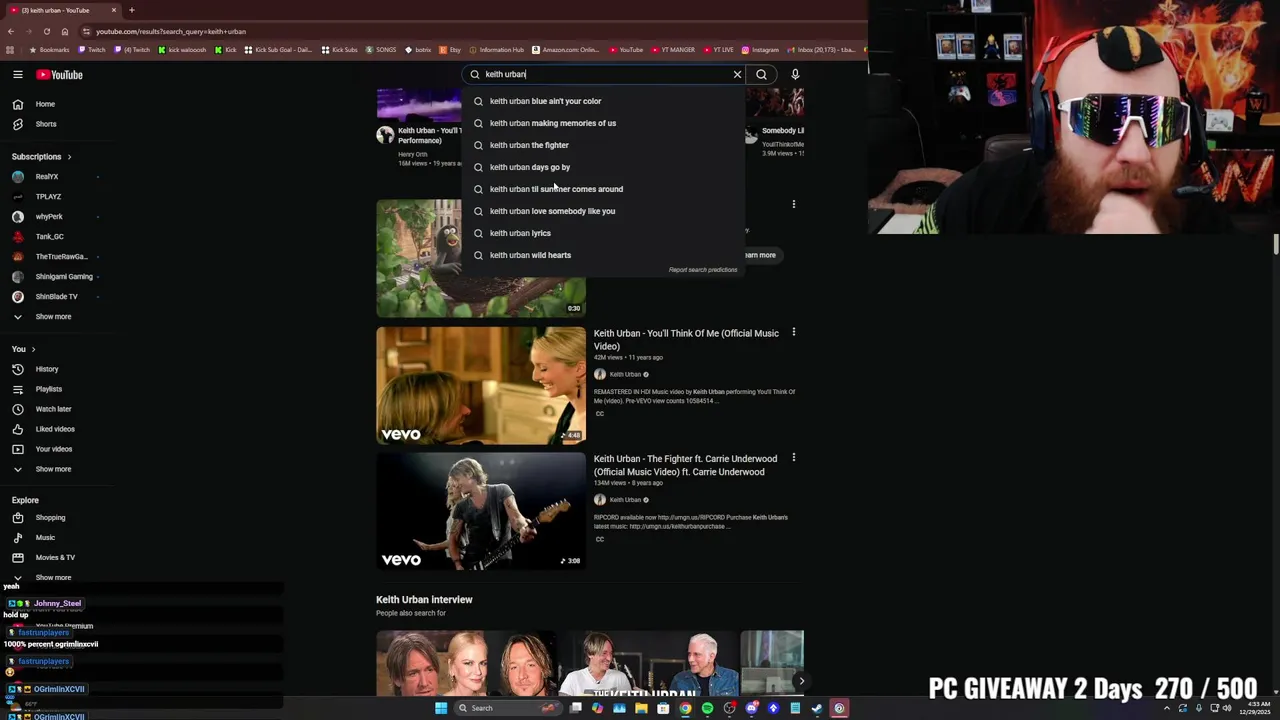1280x720 pixels.
Task: Reload the page with the browser refresh icon
Action: coord(46,31)
